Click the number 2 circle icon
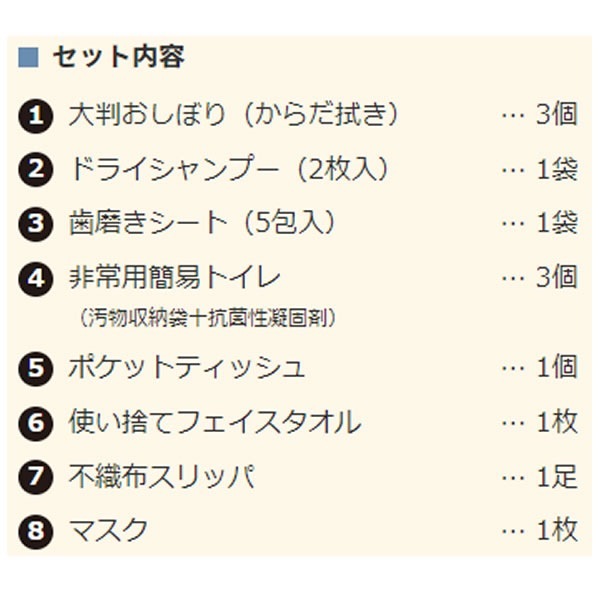 35,170
